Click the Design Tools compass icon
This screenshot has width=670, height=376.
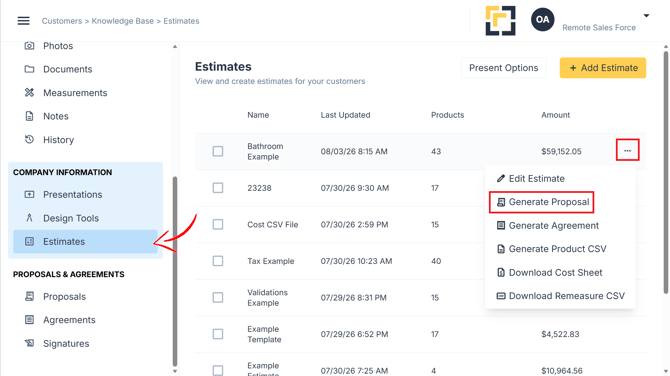point(29,218)
